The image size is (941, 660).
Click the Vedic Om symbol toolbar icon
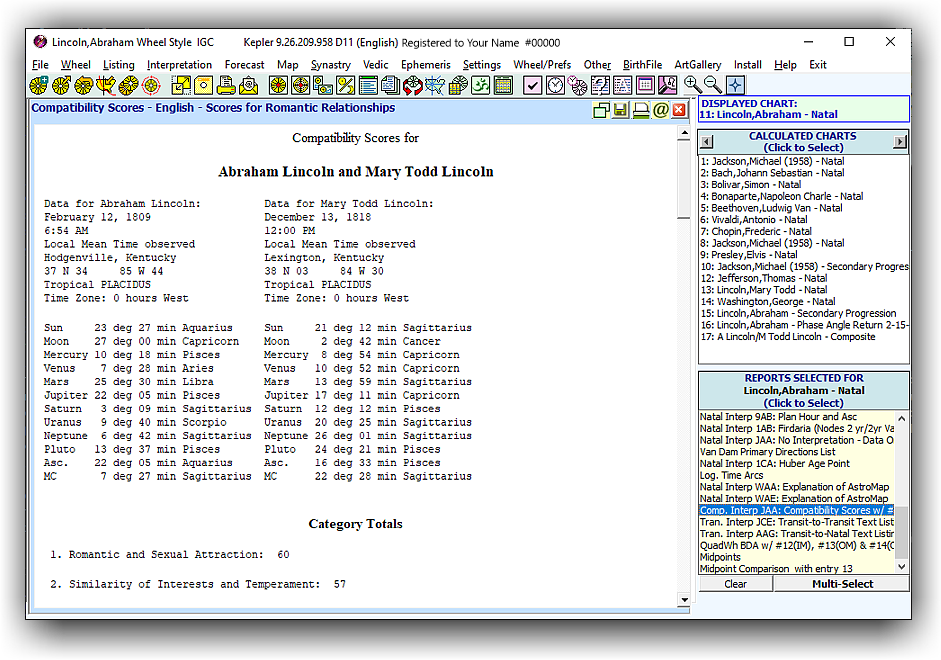click(x=481, y=86)
